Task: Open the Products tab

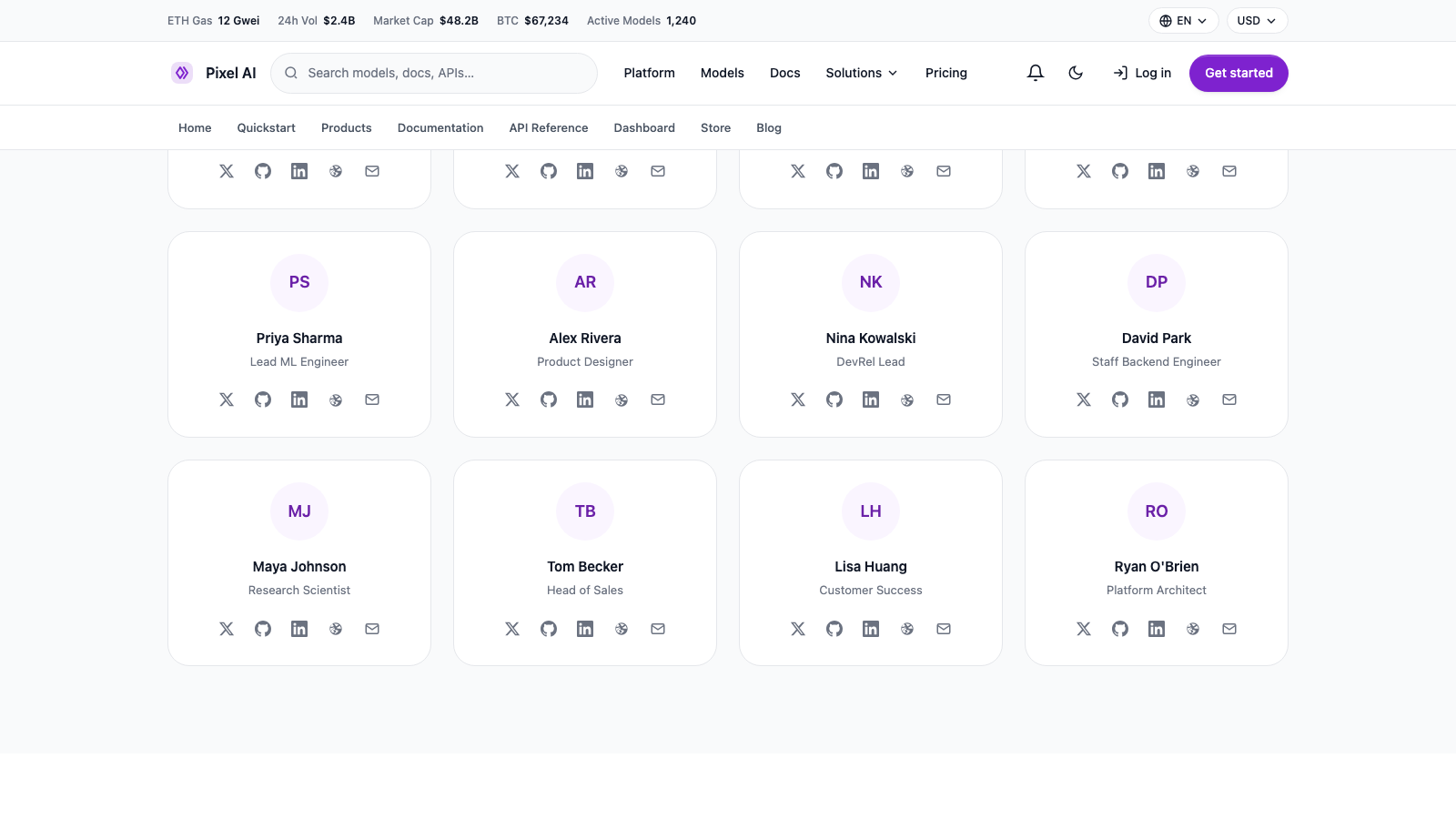Action: (x=347, y=128)
